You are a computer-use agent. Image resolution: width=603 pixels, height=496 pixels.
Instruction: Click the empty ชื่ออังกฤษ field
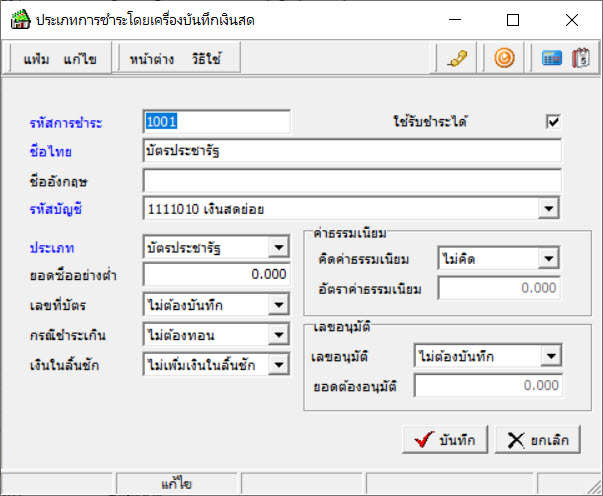coord(352,180)
